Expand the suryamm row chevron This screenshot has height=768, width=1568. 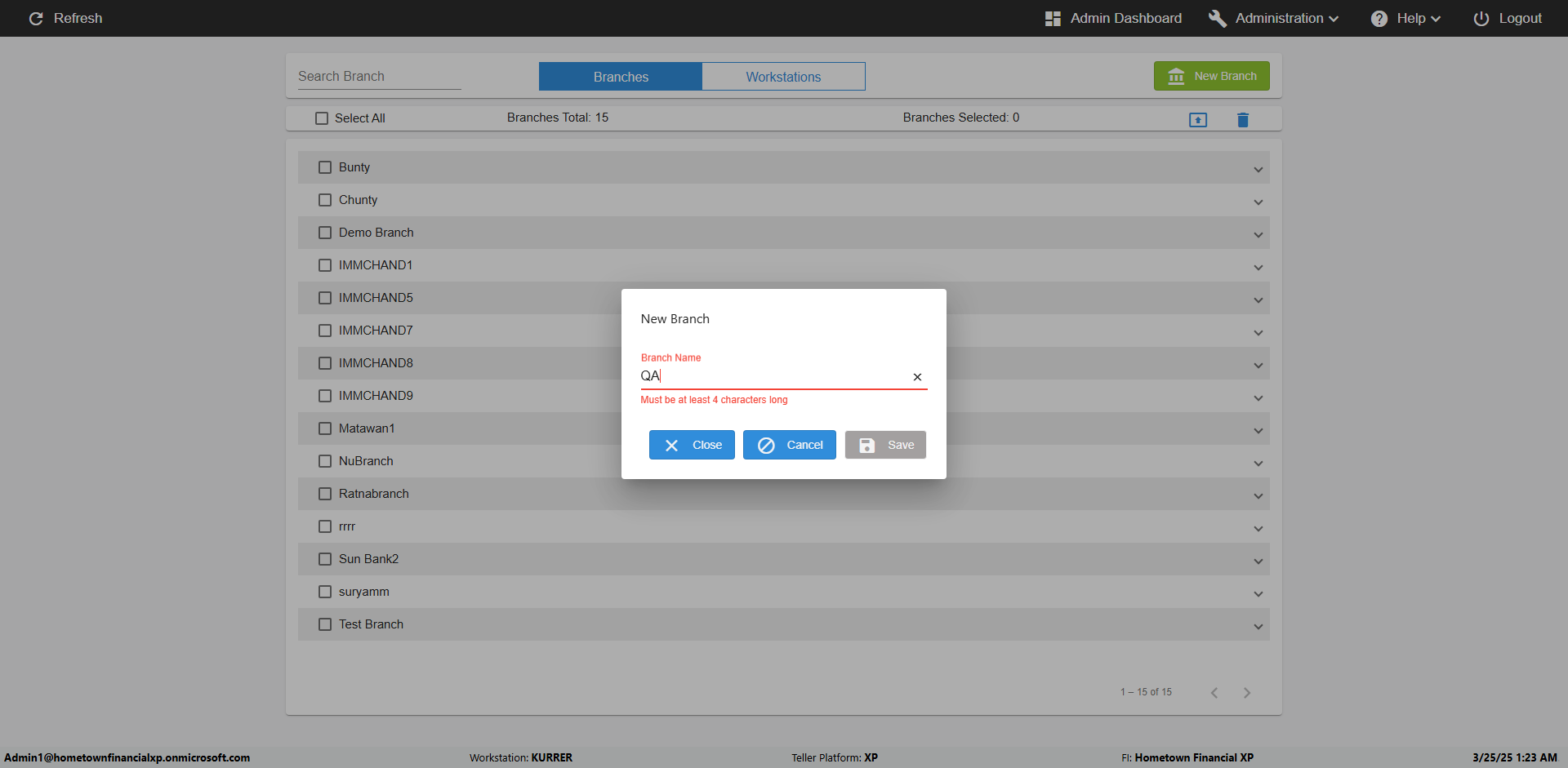click(1258, 594)
